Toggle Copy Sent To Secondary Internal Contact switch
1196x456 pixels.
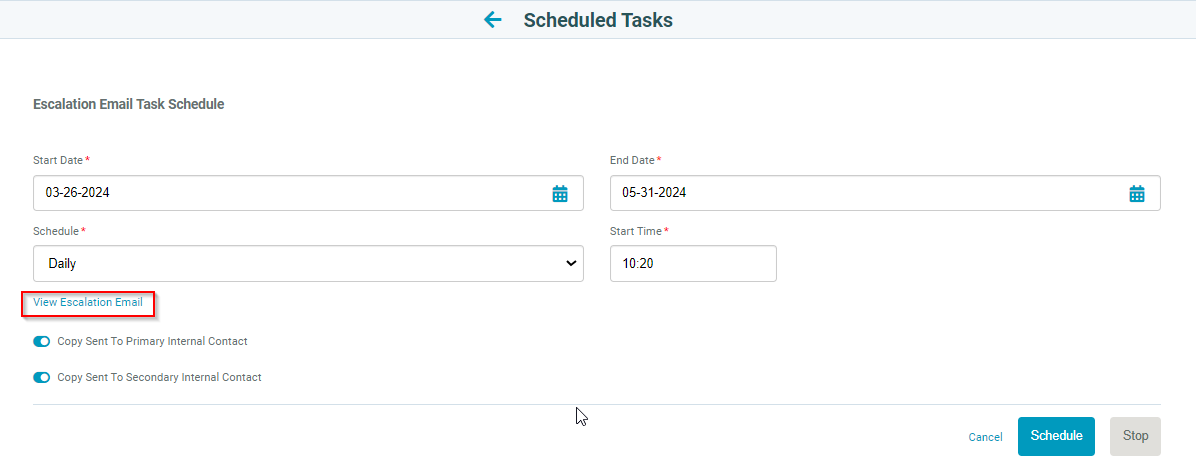click(41, 377)
